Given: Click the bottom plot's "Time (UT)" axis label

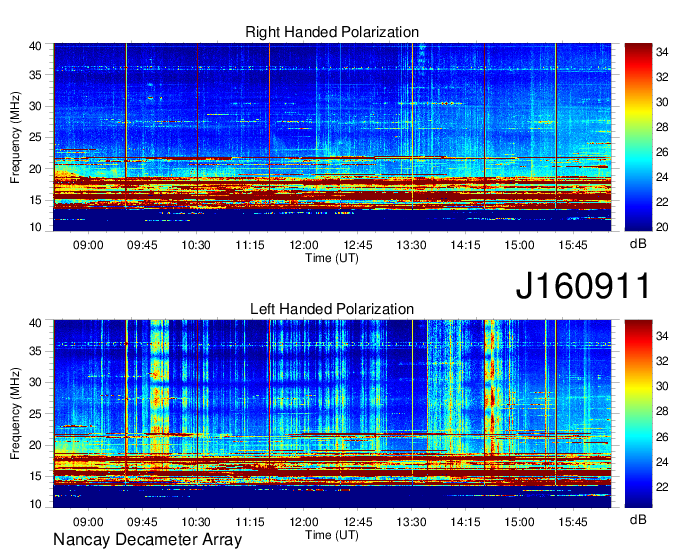Looking at the screenshot, I should [332, 535].
